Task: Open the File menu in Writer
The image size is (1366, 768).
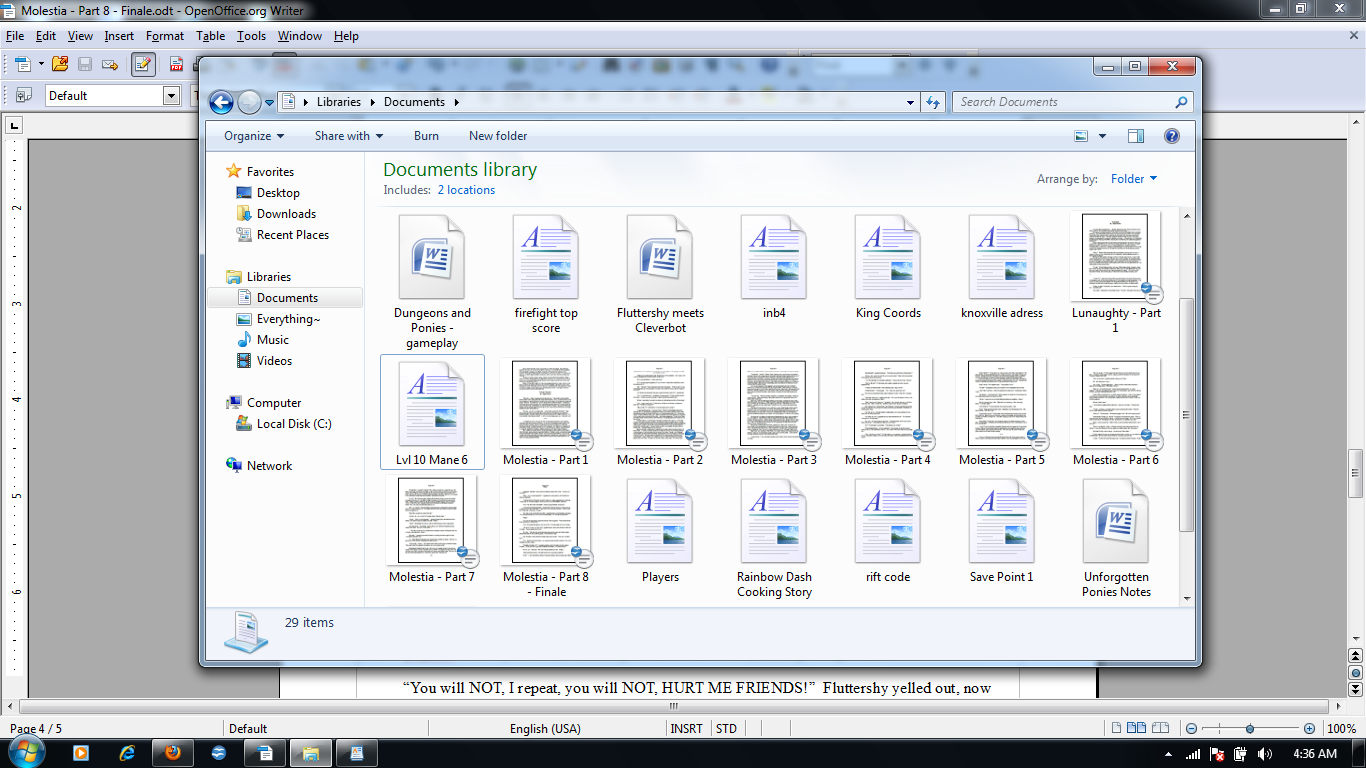Action: point(14,36)
